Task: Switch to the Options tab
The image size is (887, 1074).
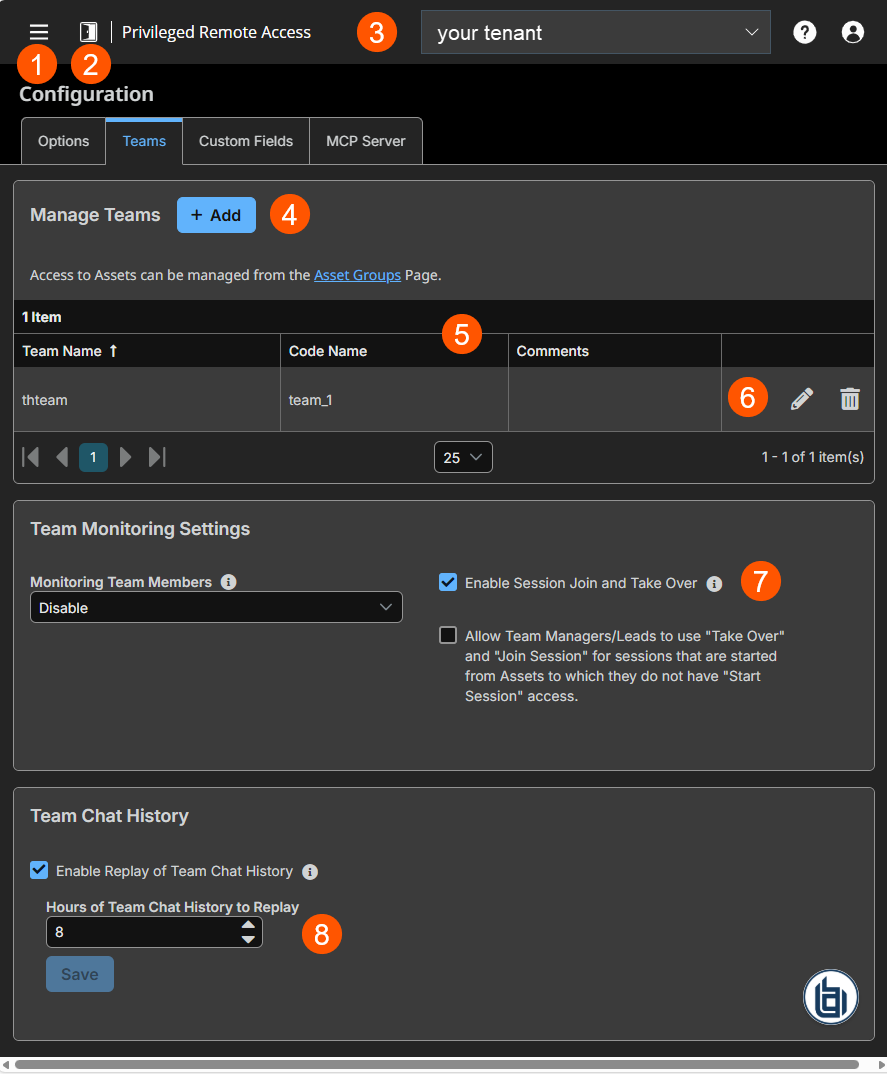Action: point(63,141)
